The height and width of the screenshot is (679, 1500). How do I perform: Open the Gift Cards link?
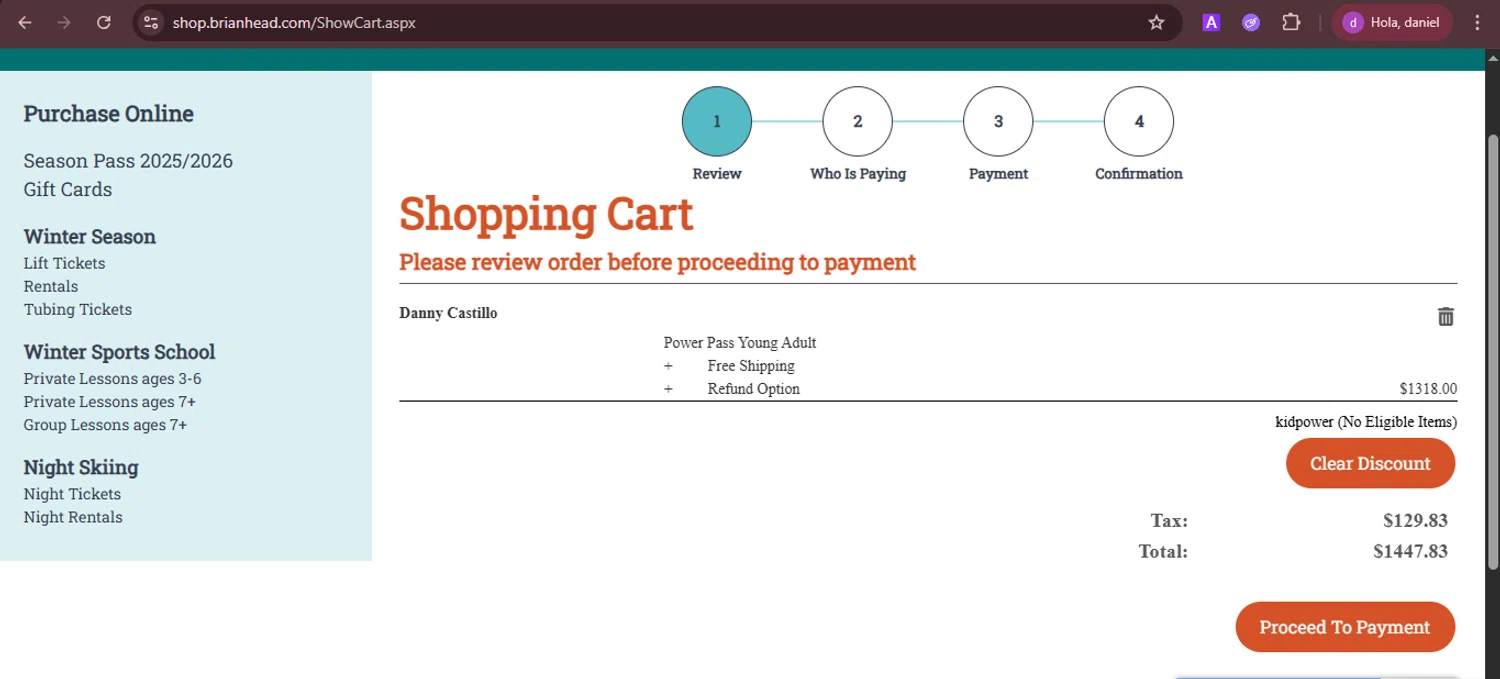[x=68, y=189]
